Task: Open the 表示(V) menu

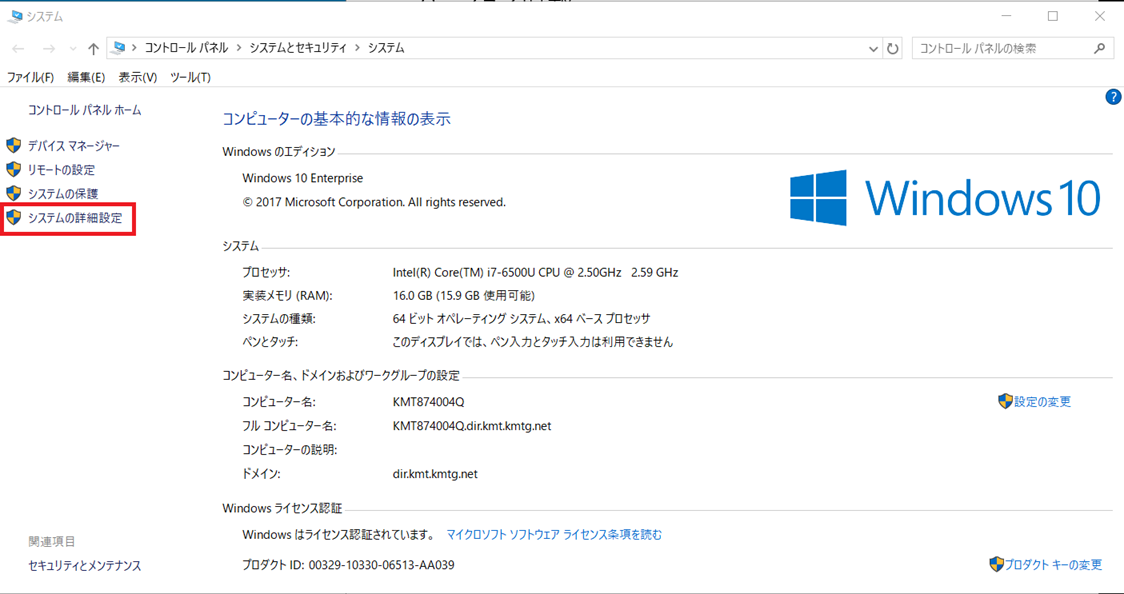Action: (x=138, y=77)
